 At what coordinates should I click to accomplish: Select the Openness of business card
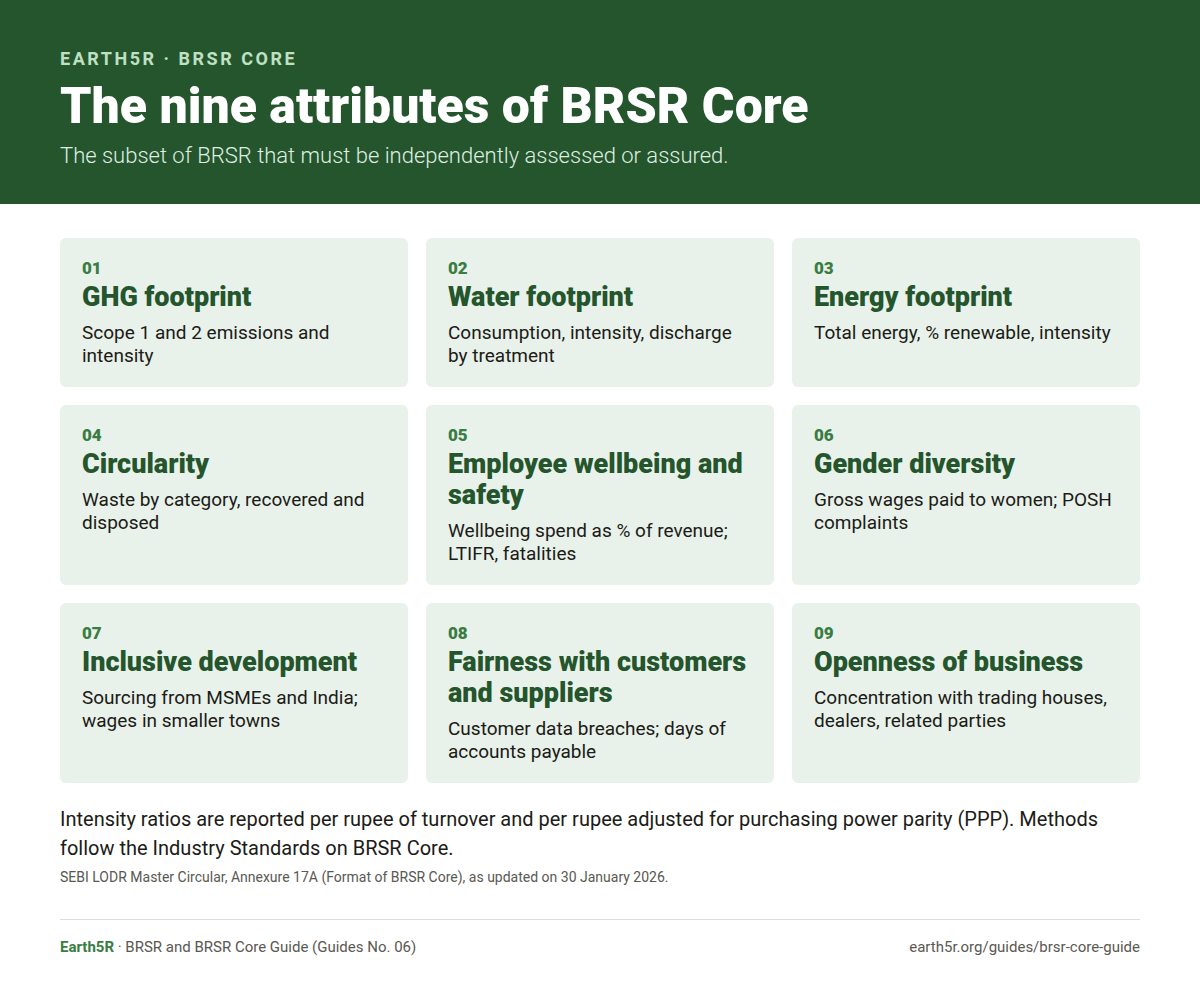click(966, 693)
